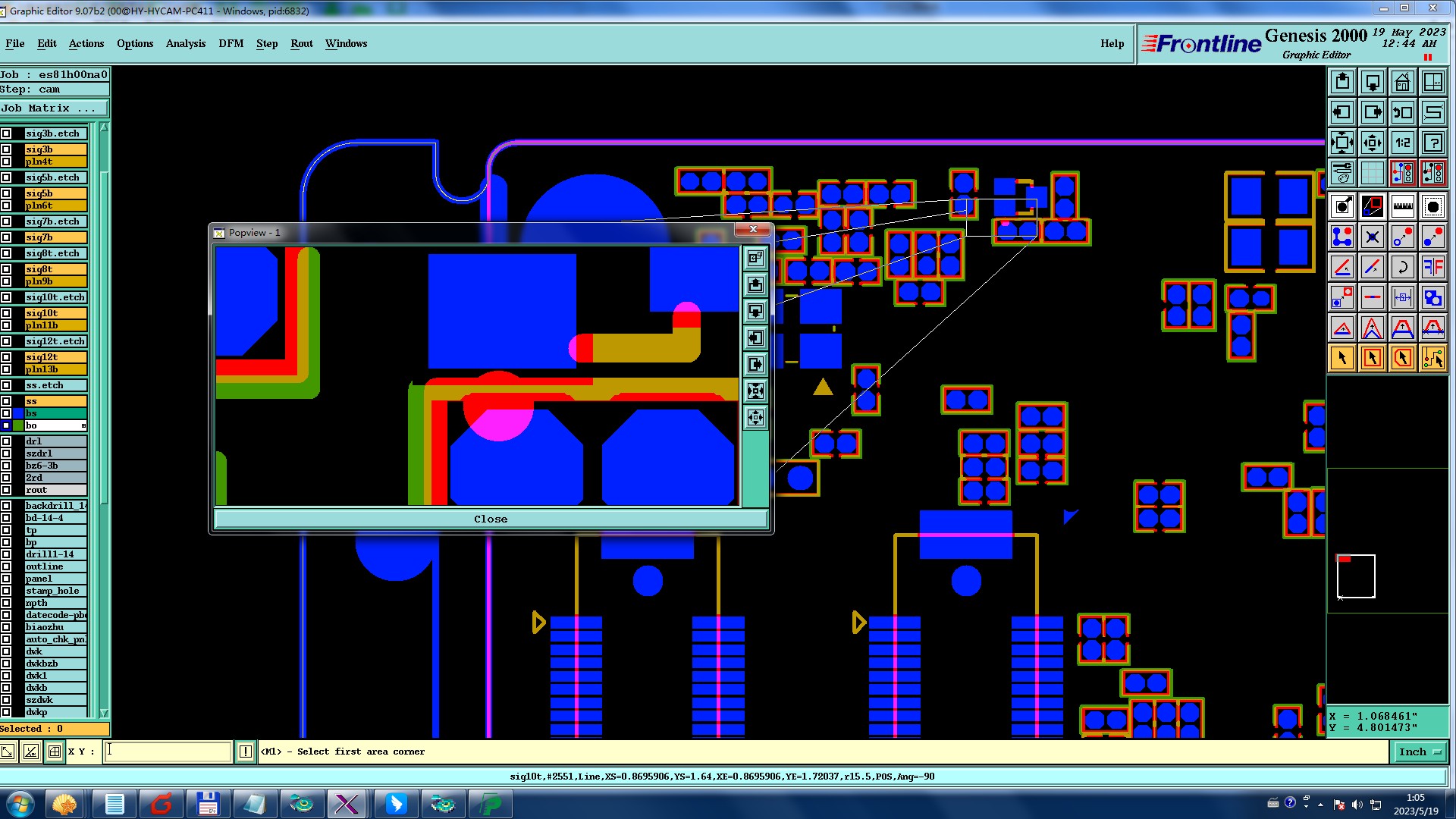
Task: Open the wrench and palette display settings icon
Action: click(x=1342, y=173)
